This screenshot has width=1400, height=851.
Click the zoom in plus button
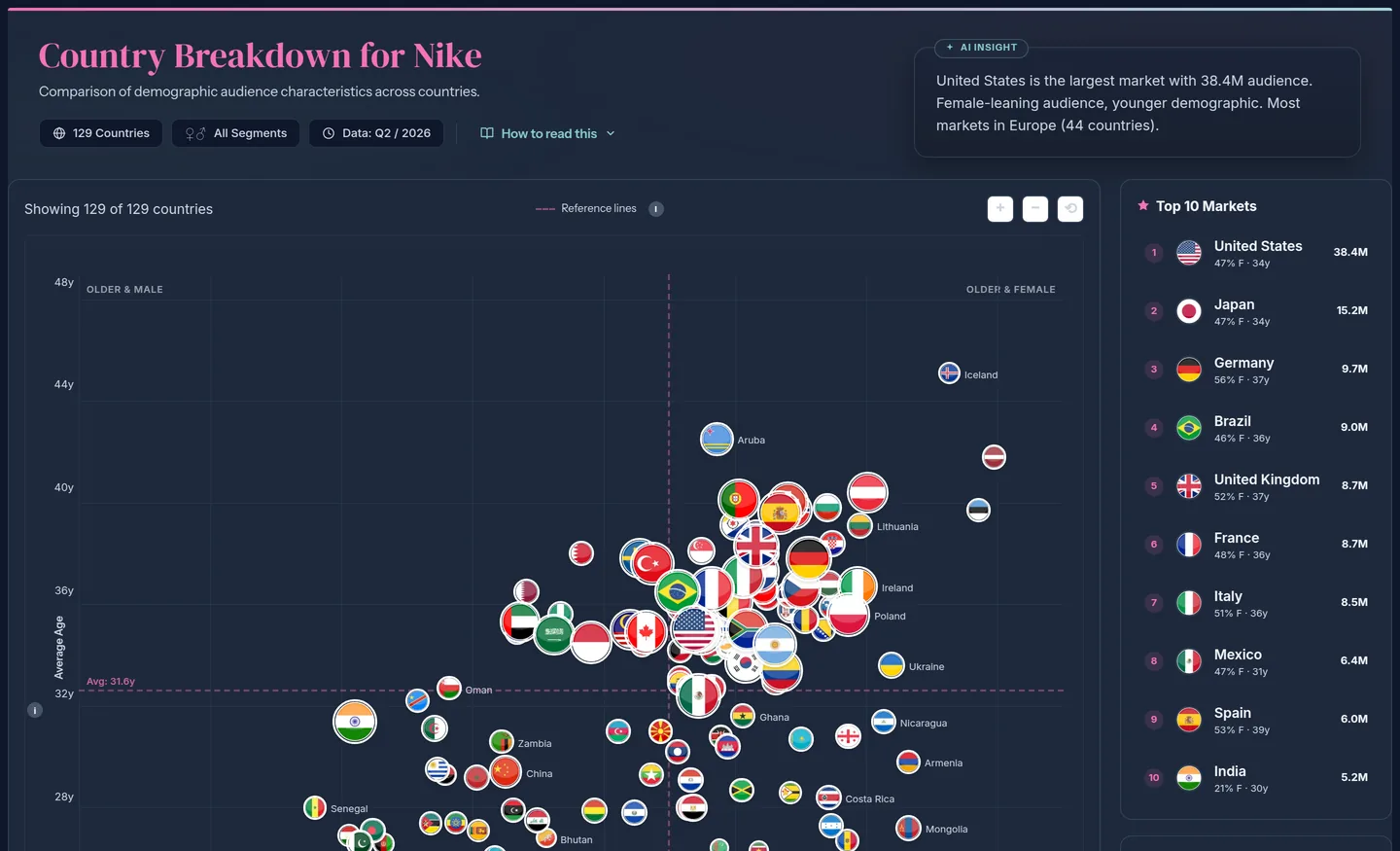[1000, 209]
